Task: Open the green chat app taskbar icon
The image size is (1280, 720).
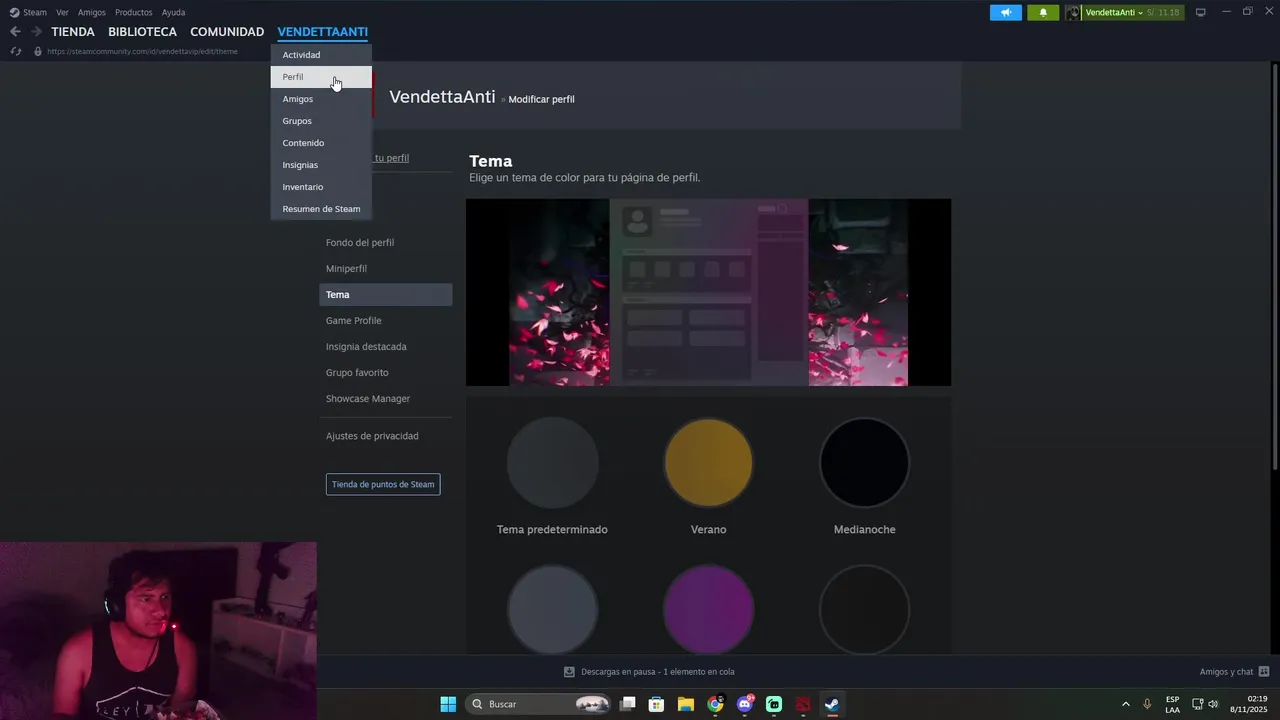Action: tap(774, 704)
